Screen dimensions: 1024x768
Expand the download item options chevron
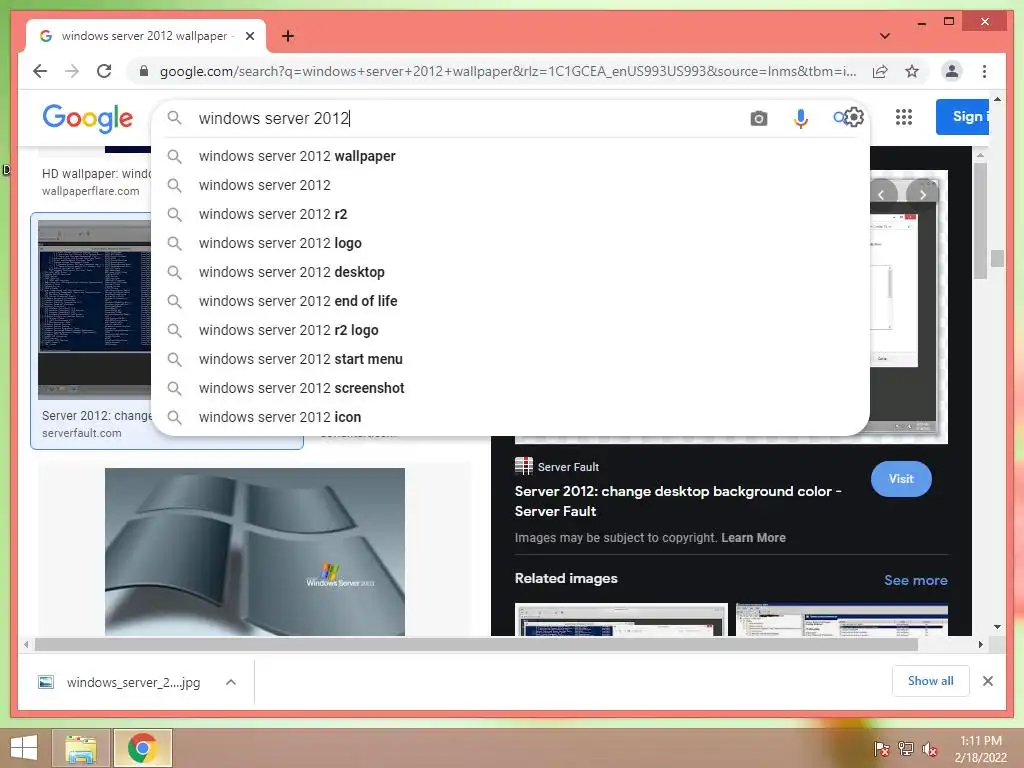click(231, 682)
